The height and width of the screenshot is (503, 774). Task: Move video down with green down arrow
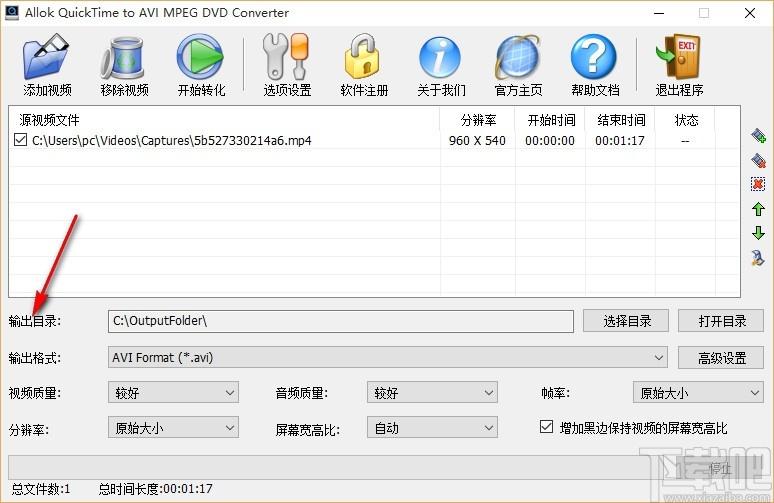[x=758, y=233]
